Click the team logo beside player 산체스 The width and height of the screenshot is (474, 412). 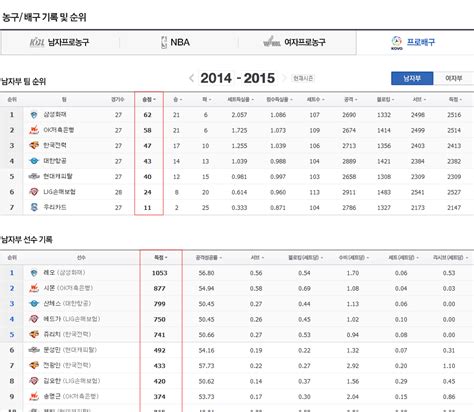(34, 304)
